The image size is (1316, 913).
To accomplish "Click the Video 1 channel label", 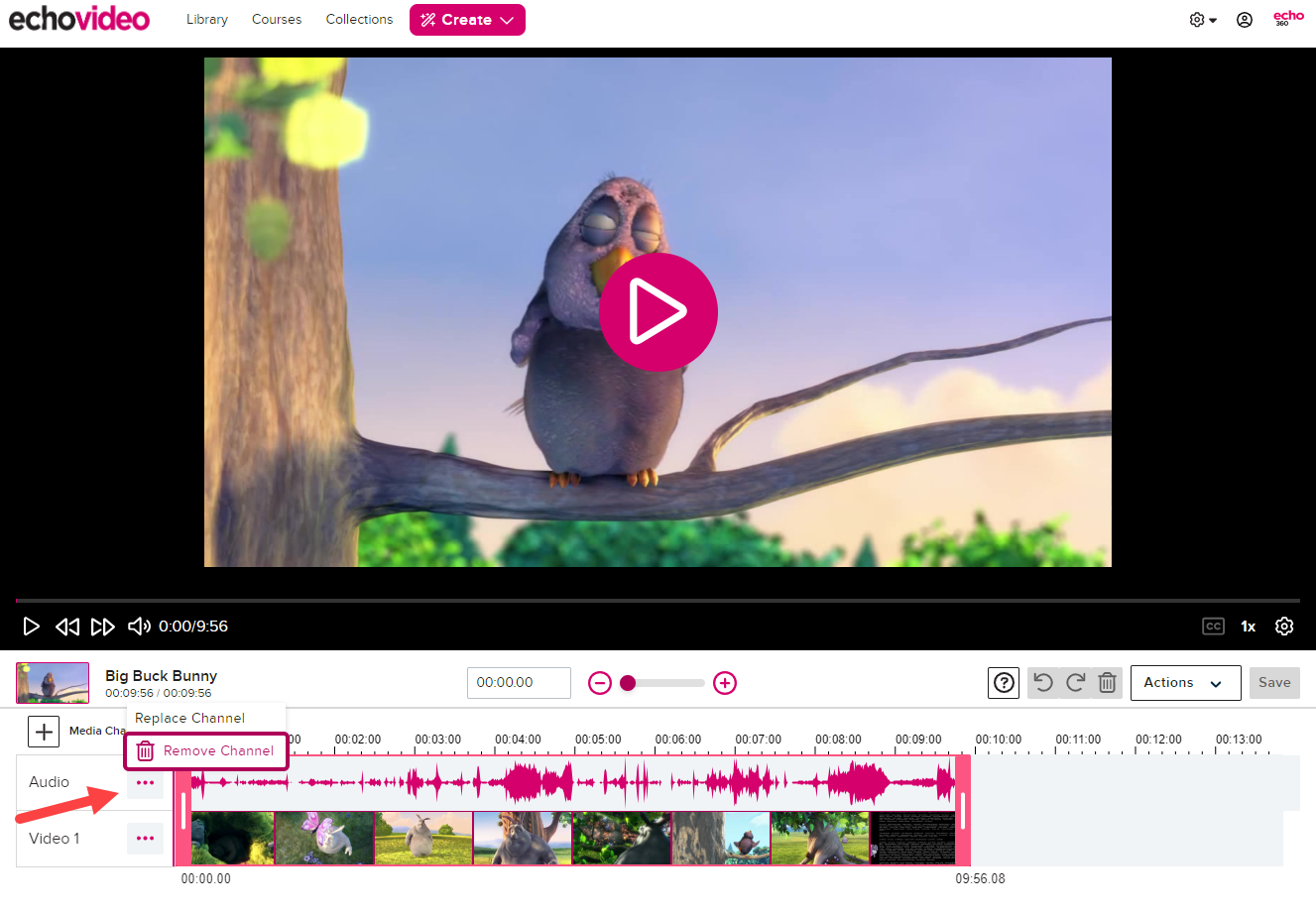I will click(x=55, y=839).
